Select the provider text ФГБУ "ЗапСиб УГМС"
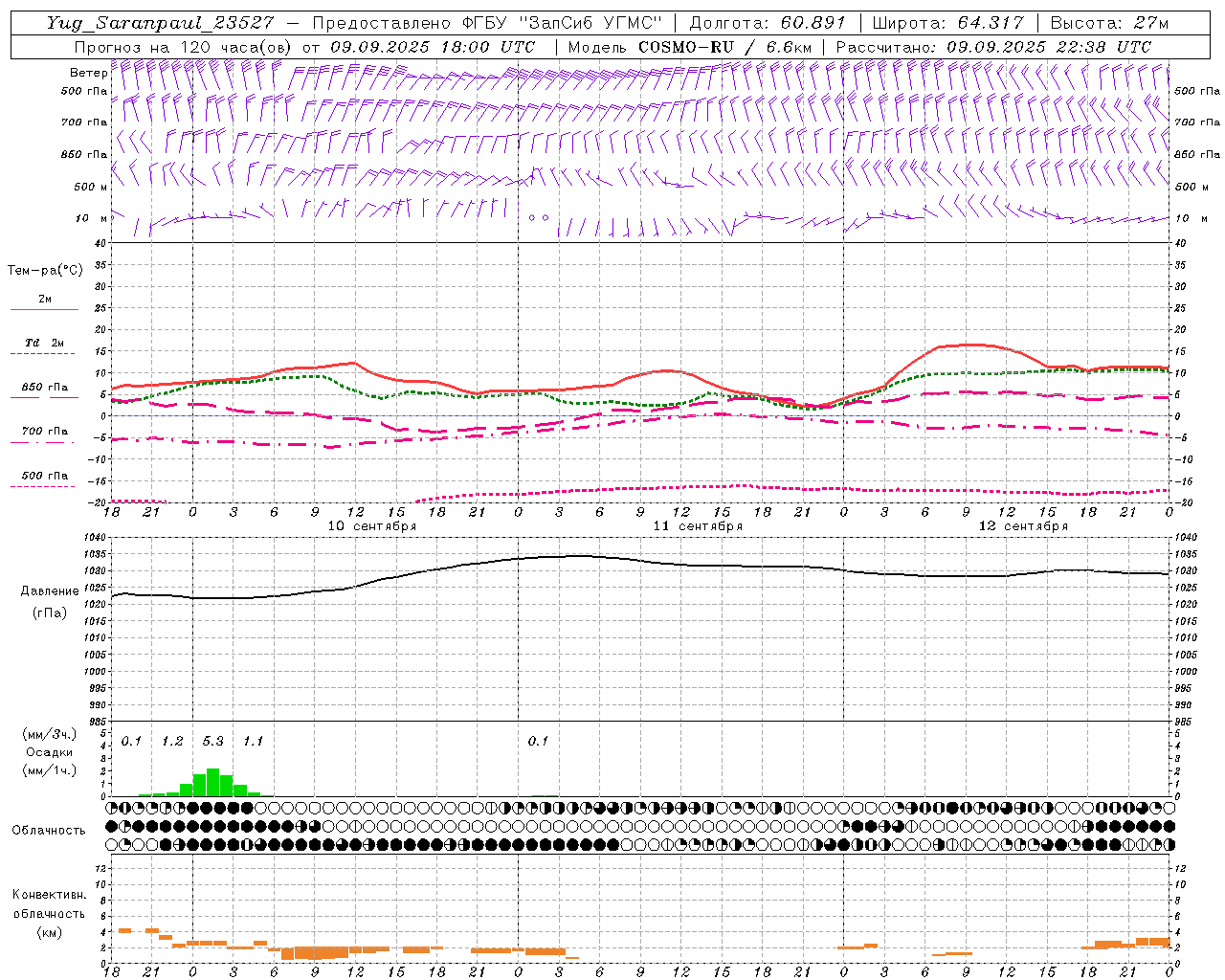Viewport: 1225px width, 980px height. click(x=561, y=23)
